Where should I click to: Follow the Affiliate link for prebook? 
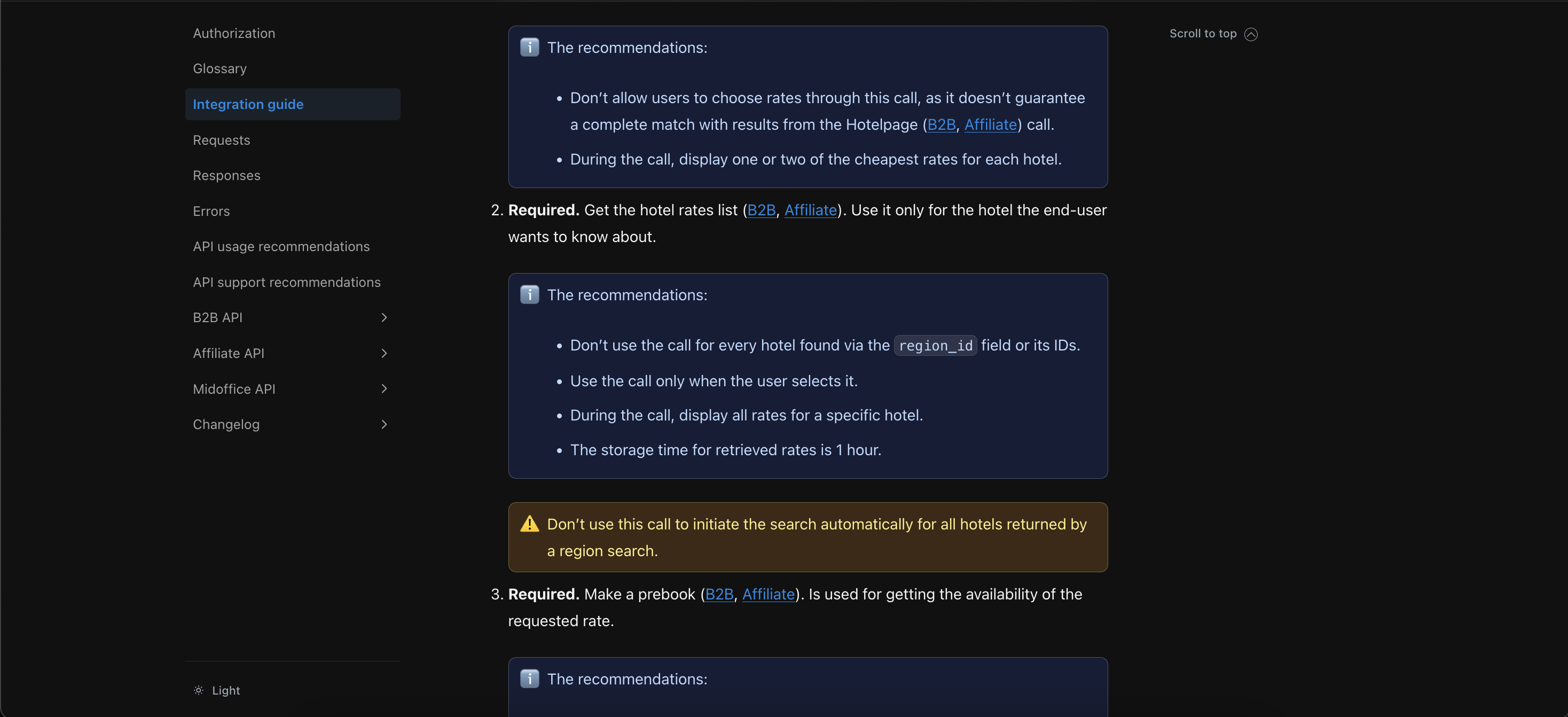[x=768, y=595]
